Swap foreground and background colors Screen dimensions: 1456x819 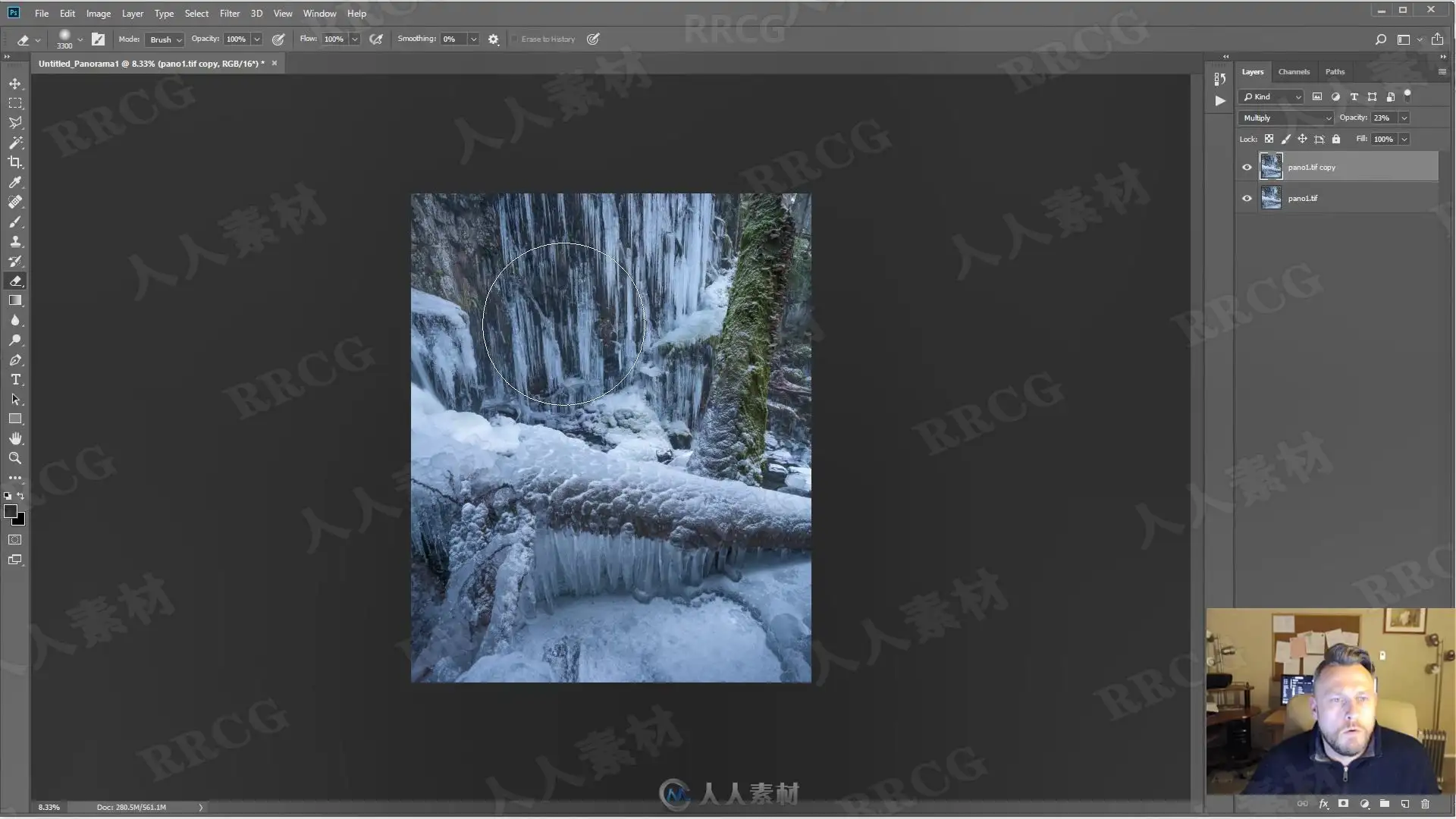coord(20,496)
